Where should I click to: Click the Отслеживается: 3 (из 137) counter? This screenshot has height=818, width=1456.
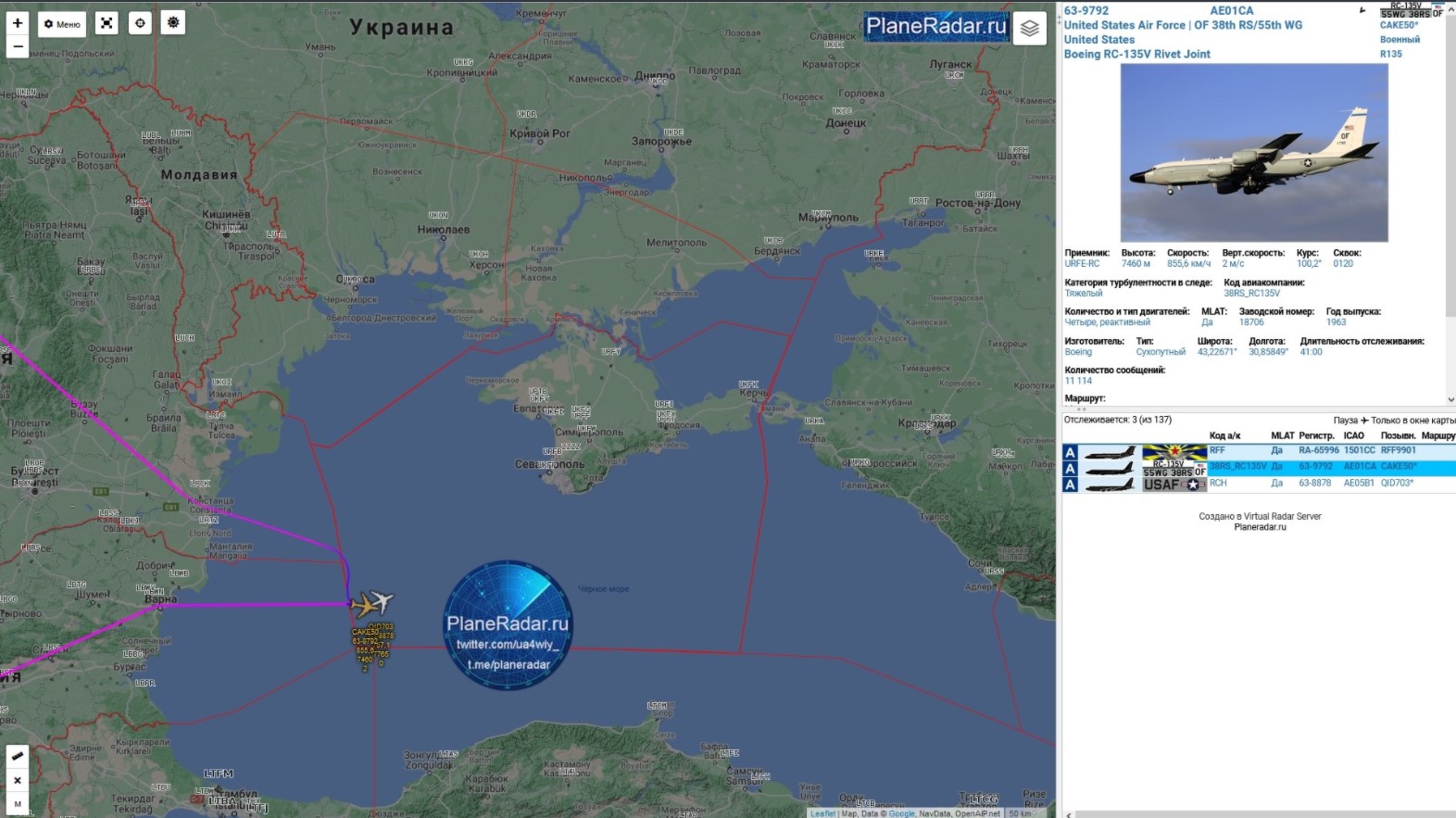coord(1118,420)
